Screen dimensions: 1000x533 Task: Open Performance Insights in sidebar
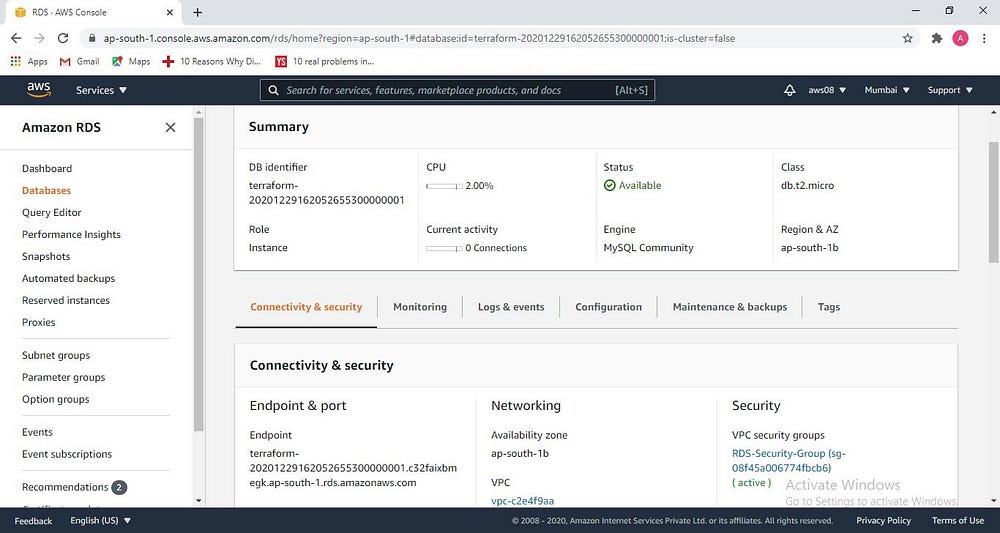(x=71, y=235)
